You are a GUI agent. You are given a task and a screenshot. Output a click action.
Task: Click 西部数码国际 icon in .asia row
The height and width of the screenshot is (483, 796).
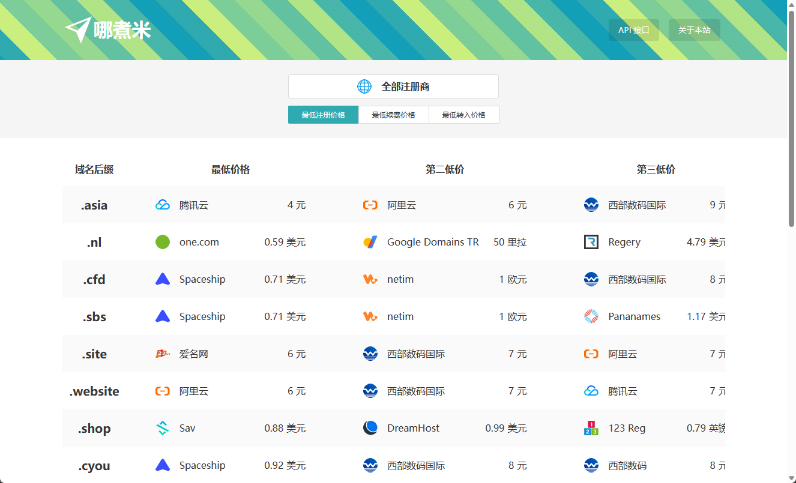[x=591, y=205]
